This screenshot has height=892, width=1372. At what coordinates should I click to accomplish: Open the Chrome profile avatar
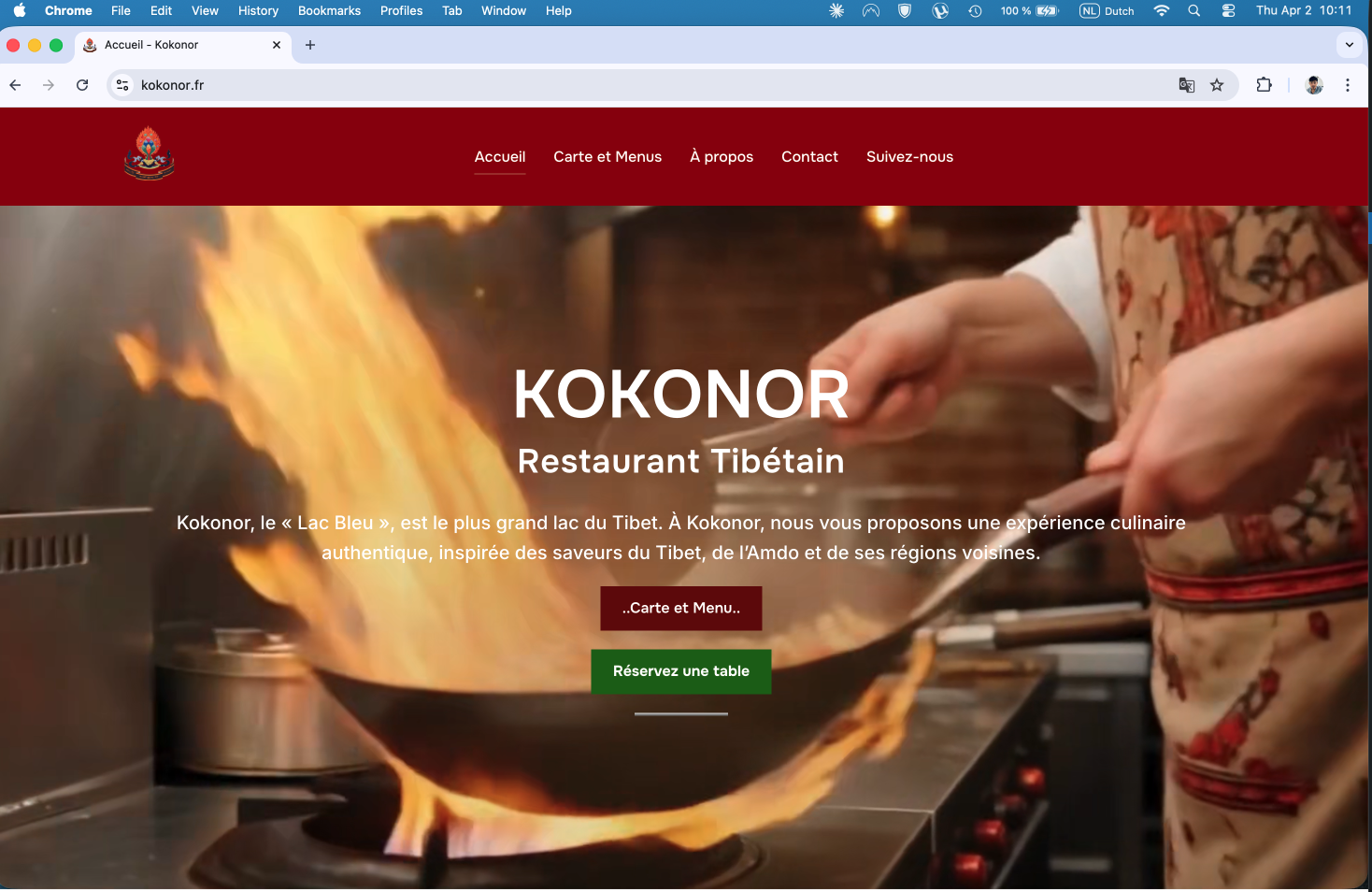point(1314,85)
